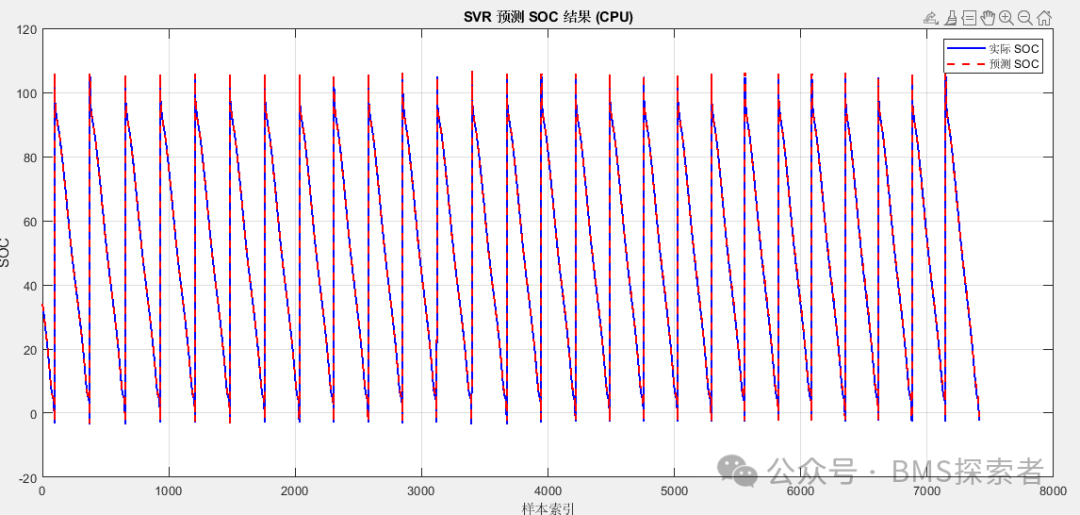Select the chart title SVR 预测 SOC 结果 (CPU)
This screenshot has height=515, width=1080.
pyautogui.click(x=548, y=19)
